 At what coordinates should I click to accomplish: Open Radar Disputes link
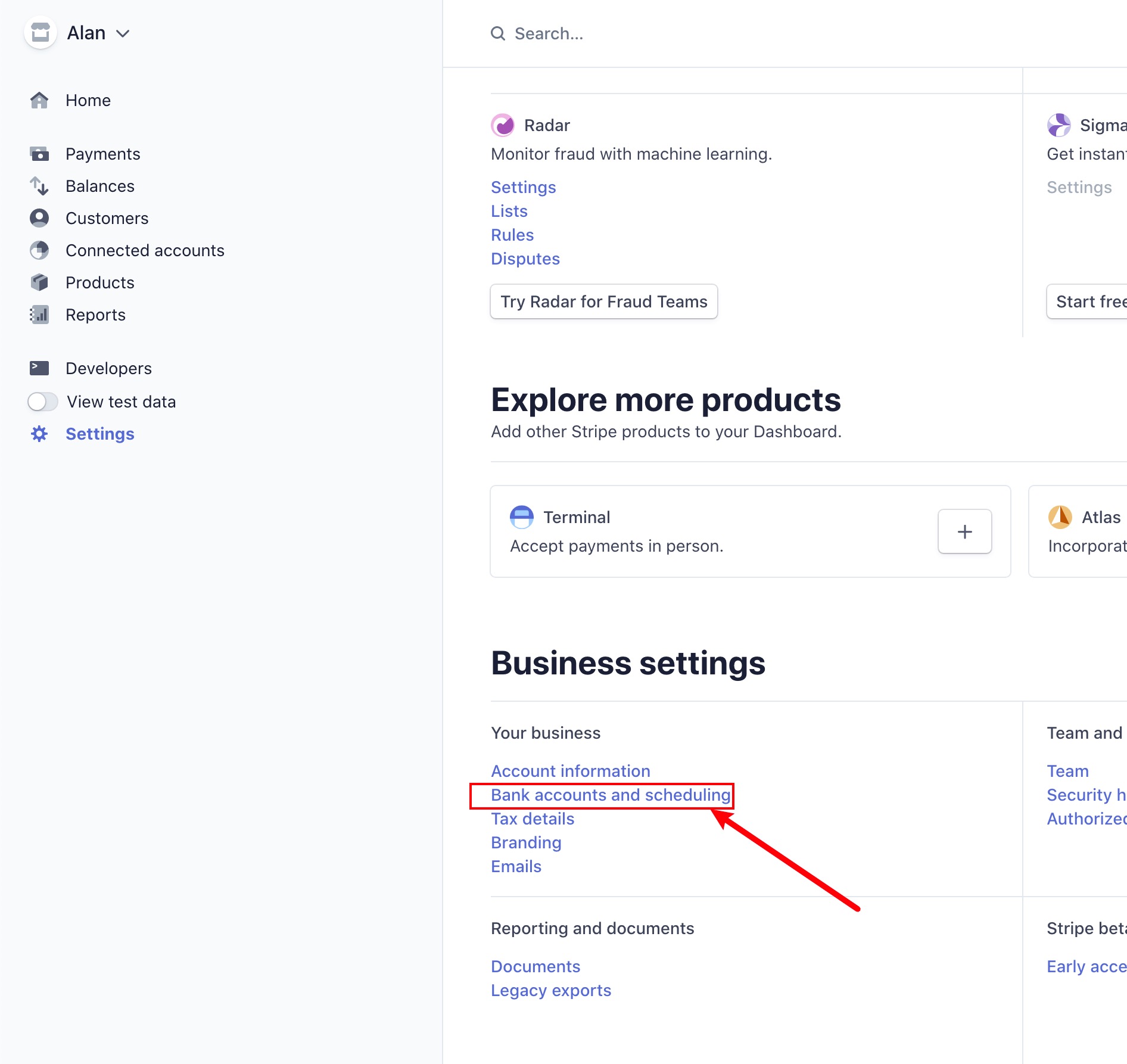(525, 259)
